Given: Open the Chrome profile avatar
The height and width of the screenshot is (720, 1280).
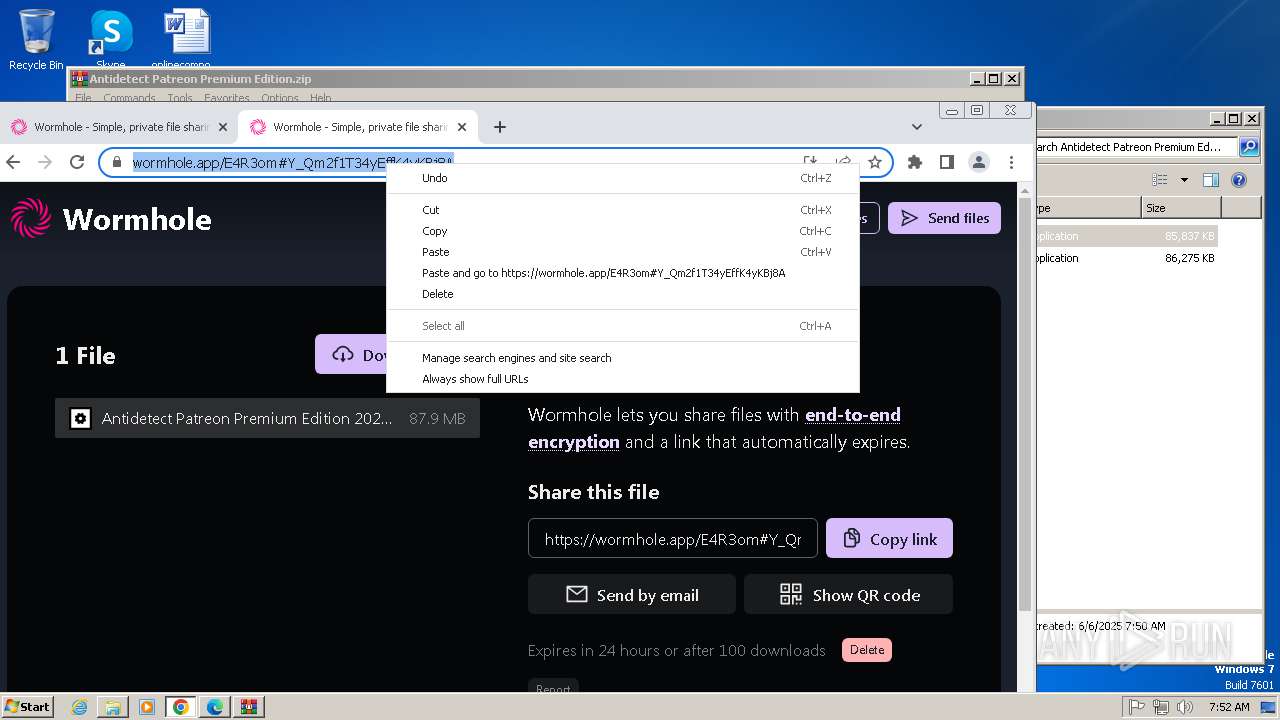Looking at the screenshot, I should [979, 162].
